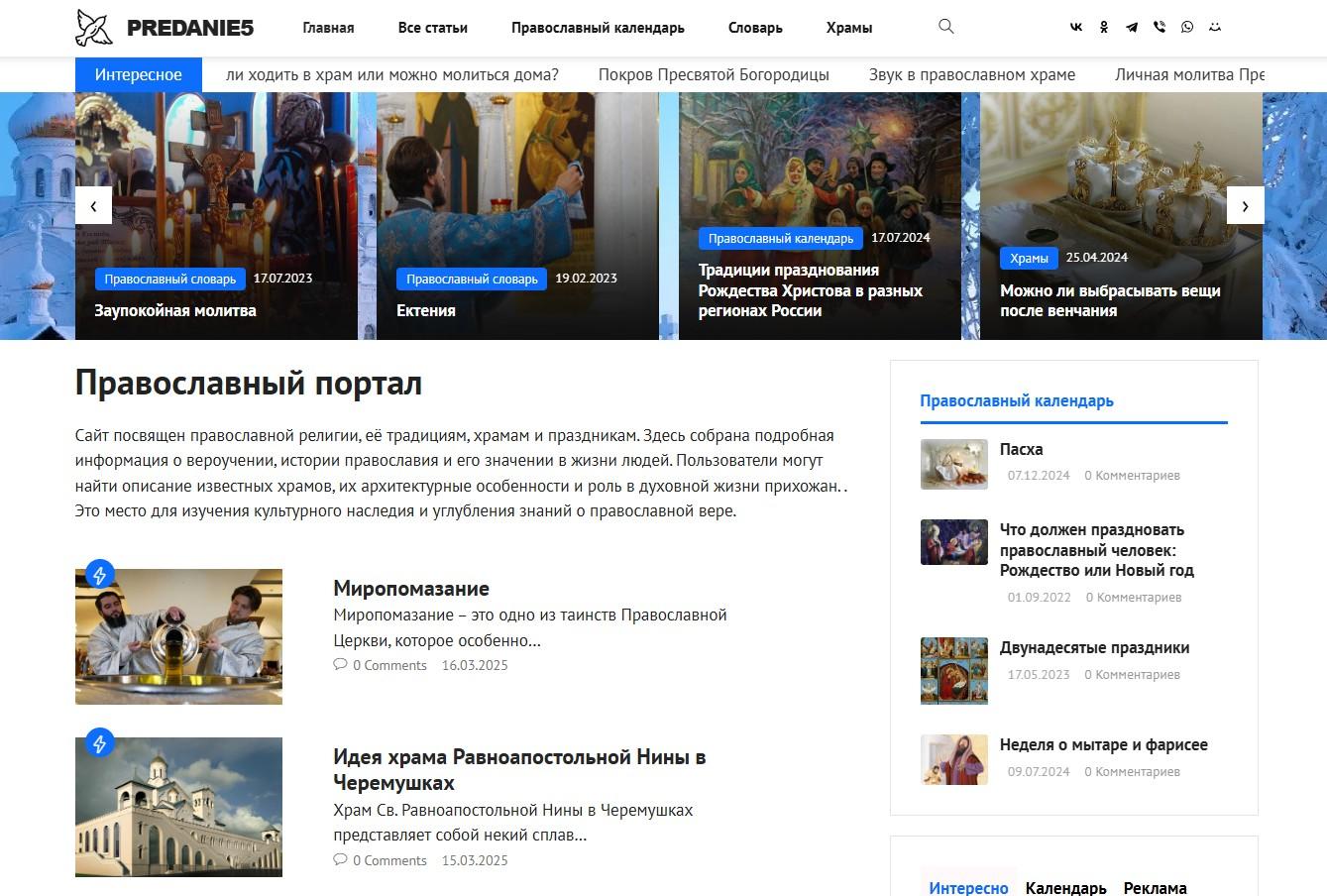1327x896 pixels.
Task: Click Православный словарь tag on Ектения slide
Action: 472,279
